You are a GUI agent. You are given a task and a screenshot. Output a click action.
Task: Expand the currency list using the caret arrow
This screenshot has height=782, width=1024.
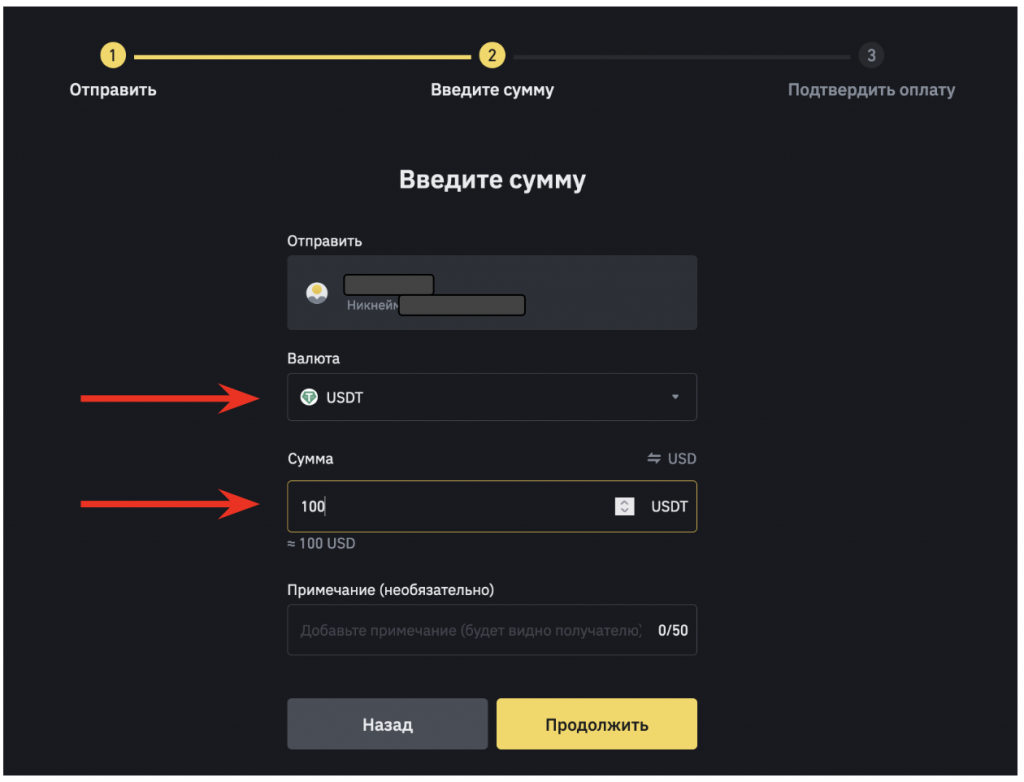[x=675, y=397]
